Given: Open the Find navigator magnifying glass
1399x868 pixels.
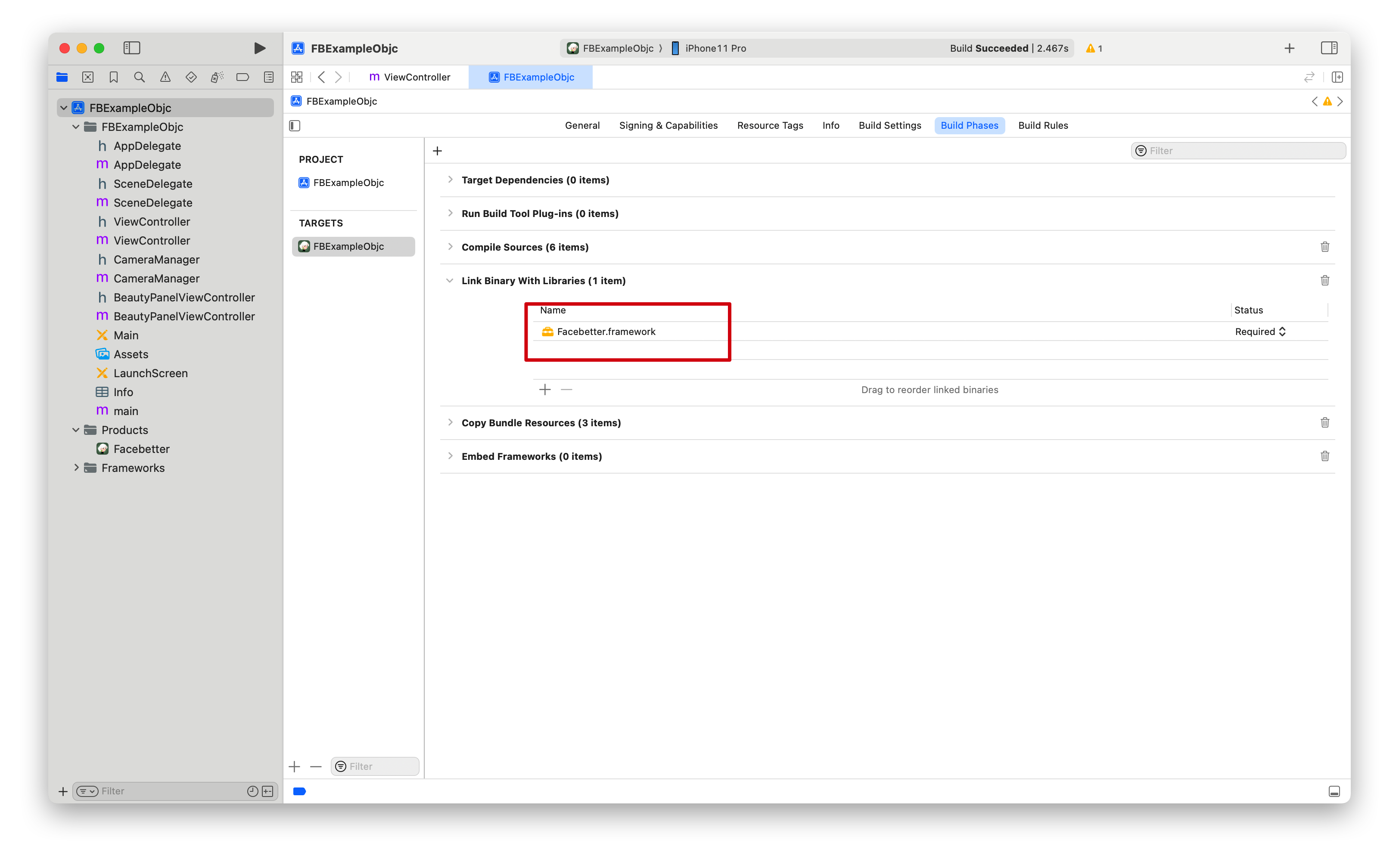Looking at the screenshot, I should point(139,77).
